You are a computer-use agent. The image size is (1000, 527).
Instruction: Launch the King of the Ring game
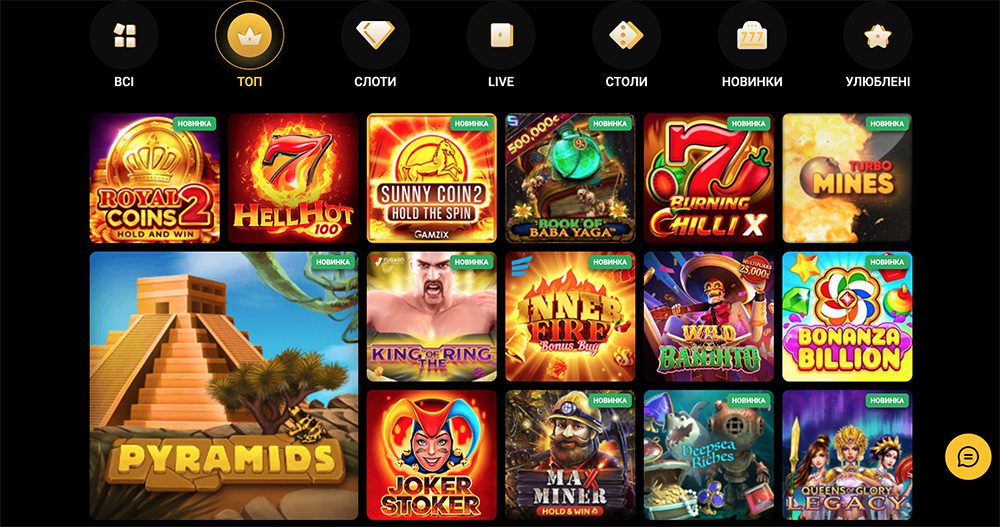pos(432,317)
